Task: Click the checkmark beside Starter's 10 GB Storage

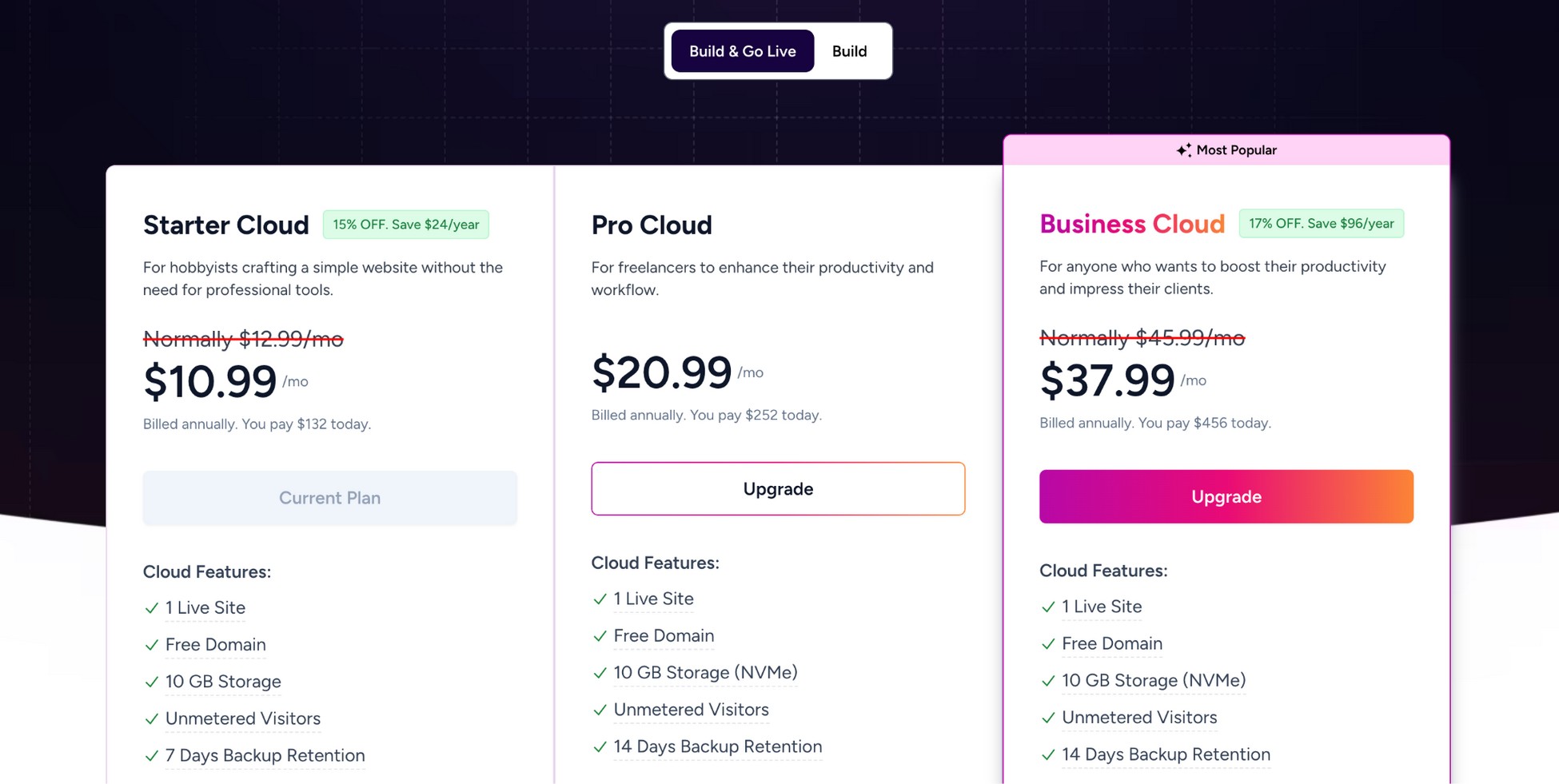Action: (x=151, y=682)
